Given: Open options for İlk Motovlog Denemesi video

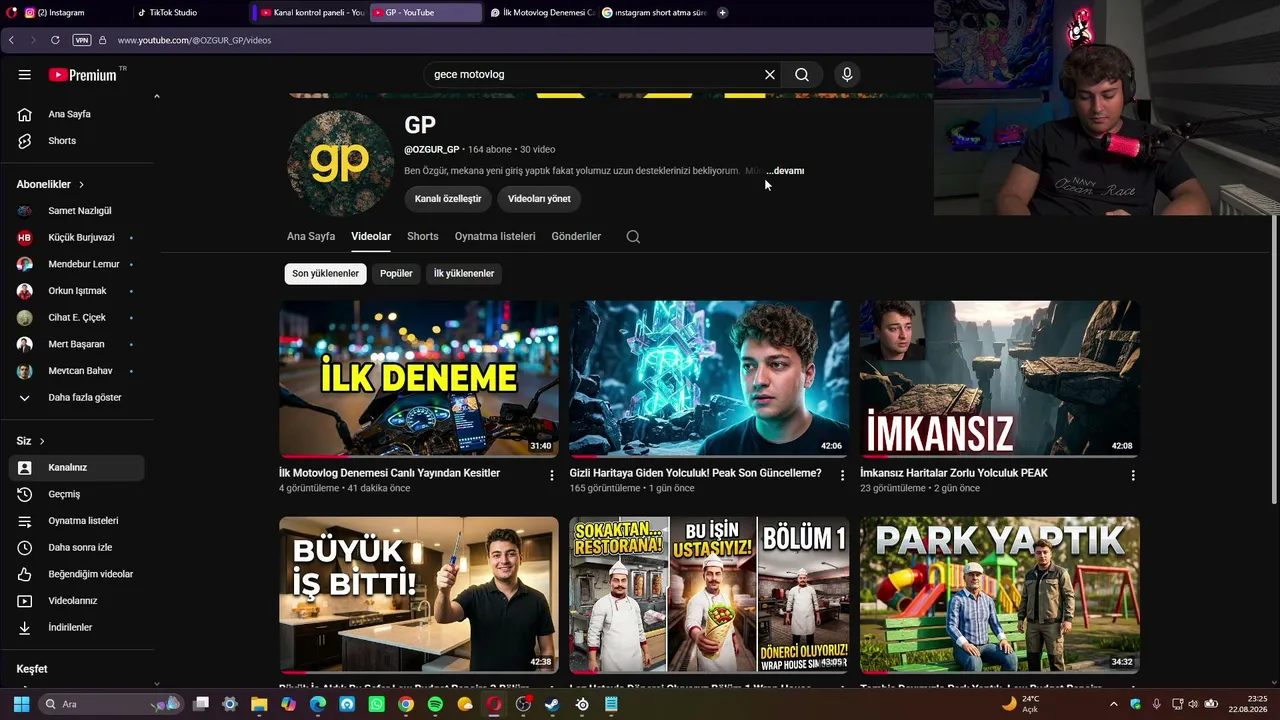Looking at the screenshot, I should (551, 476).
